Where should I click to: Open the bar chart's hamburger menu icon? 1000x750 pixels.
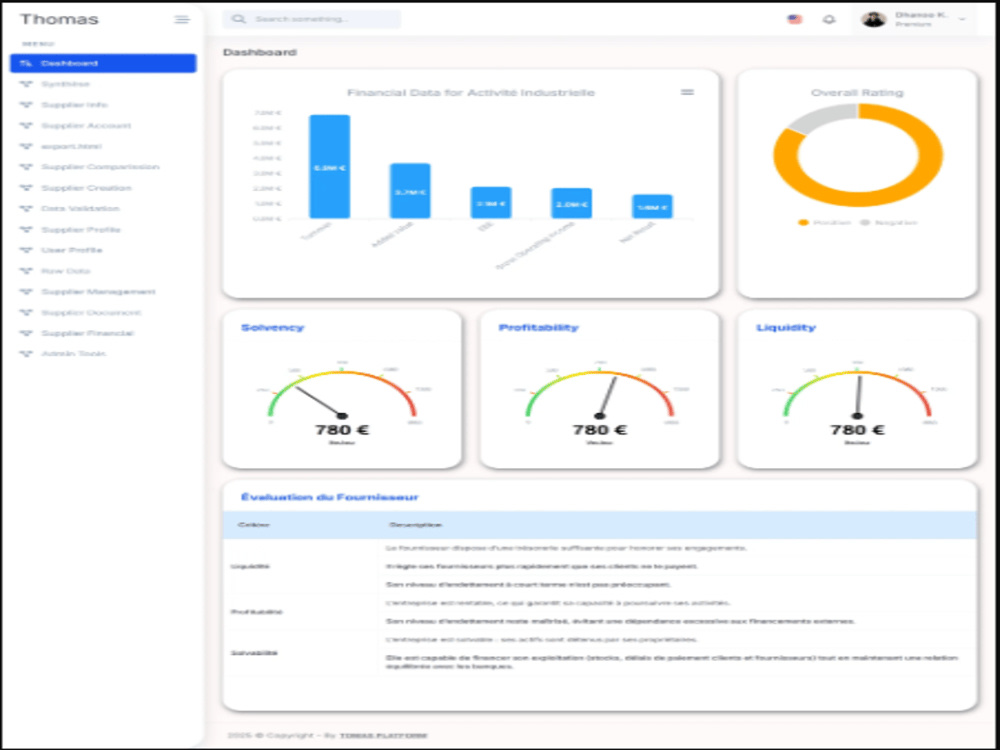point(687,92)
